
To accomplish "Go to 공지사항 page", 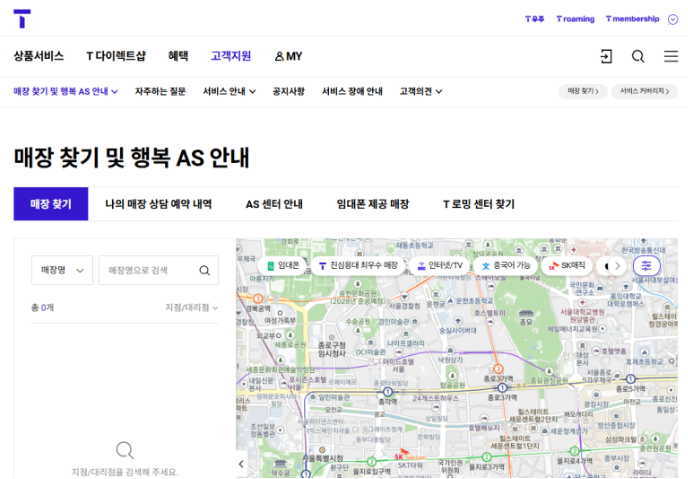I will tap(288, 91).
